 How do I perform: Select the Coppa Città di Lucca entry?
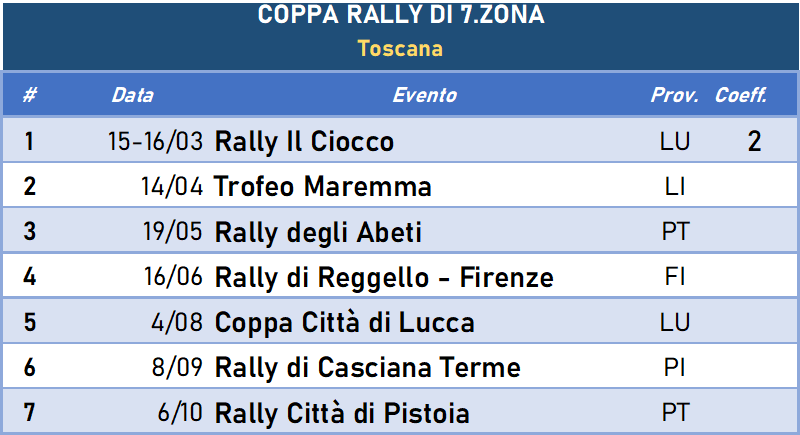pos(344,323)
